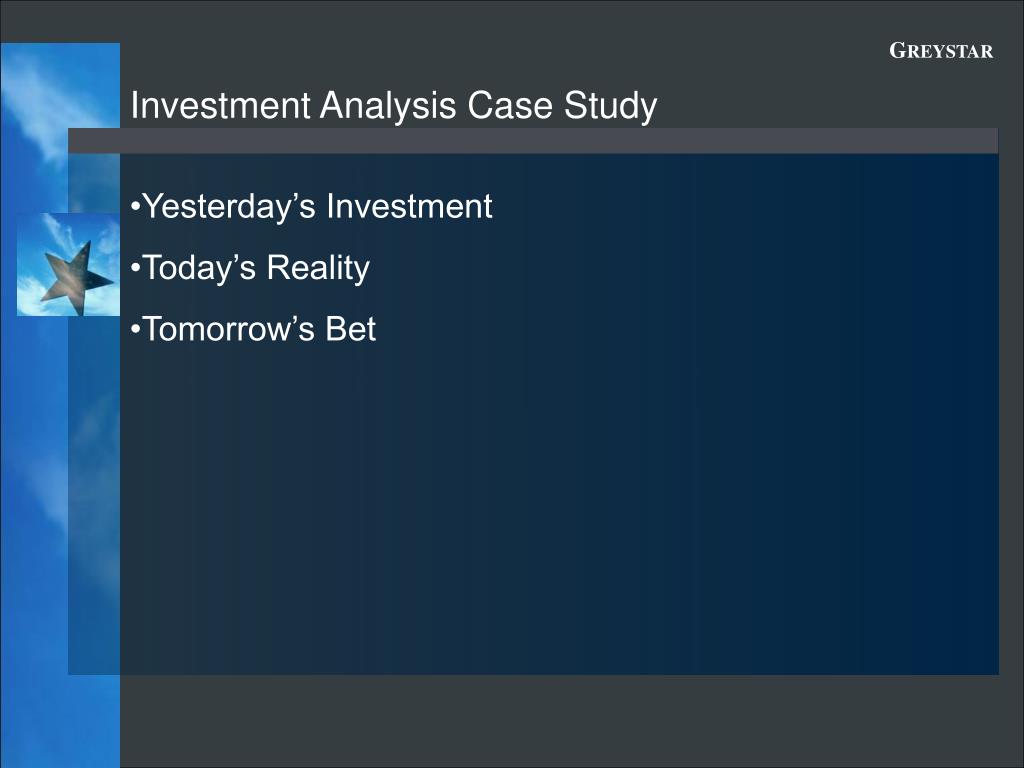
Task: Click the Tomorrow's Bet bullet text
Action: 259,328
